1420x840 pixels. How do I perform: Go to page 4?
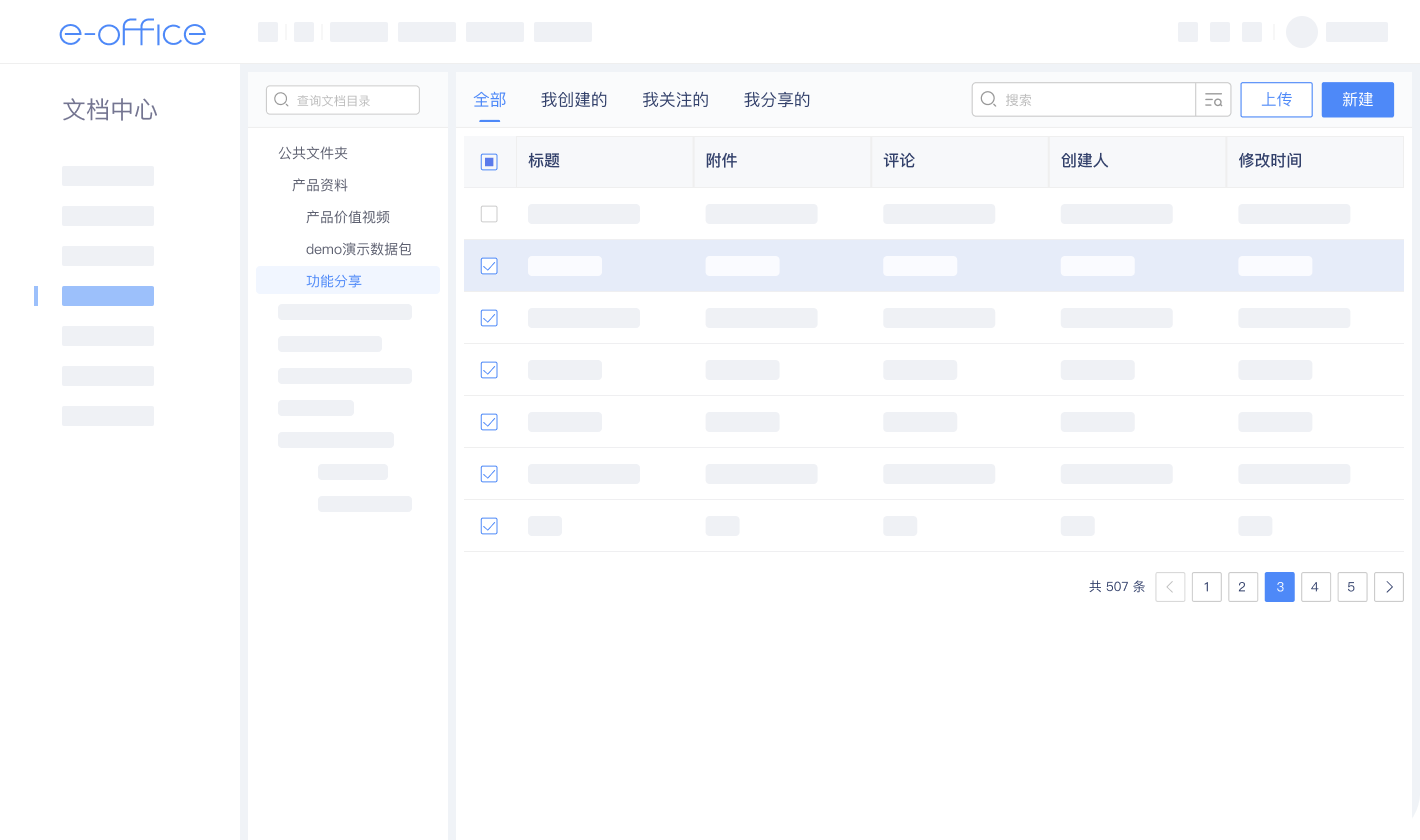tap(1316, 587)
